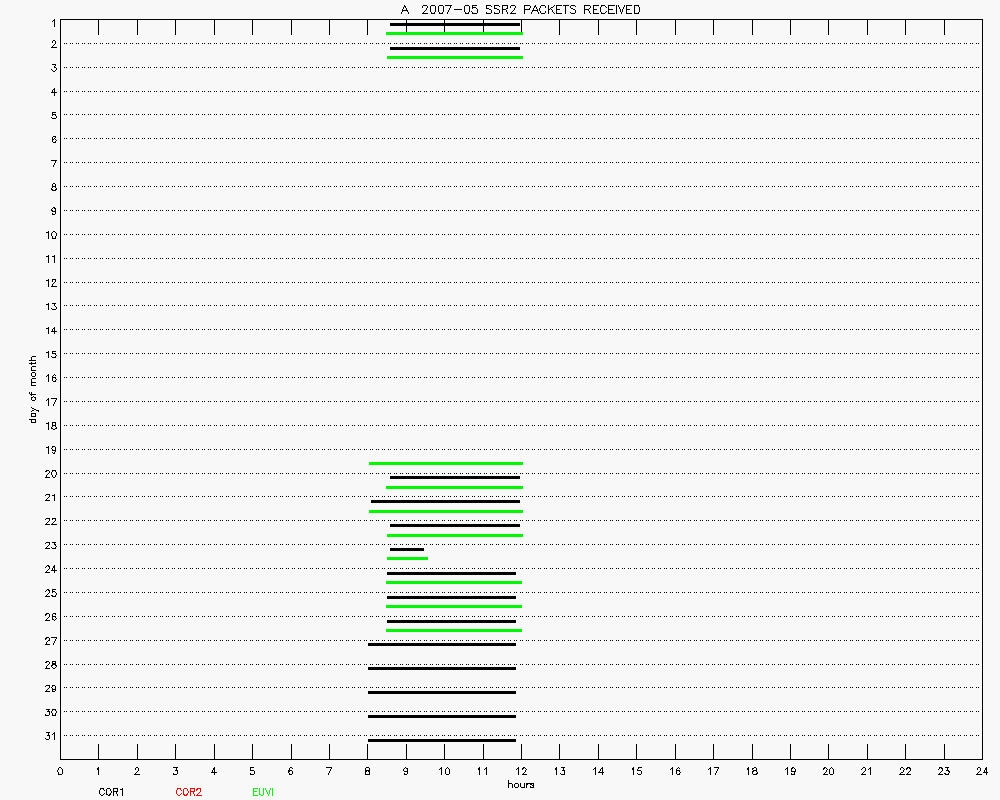Image resolution: width=1000 pixels, height=800 pixels.
Task: Select the black bar for day 31
Action: [442, 740]
